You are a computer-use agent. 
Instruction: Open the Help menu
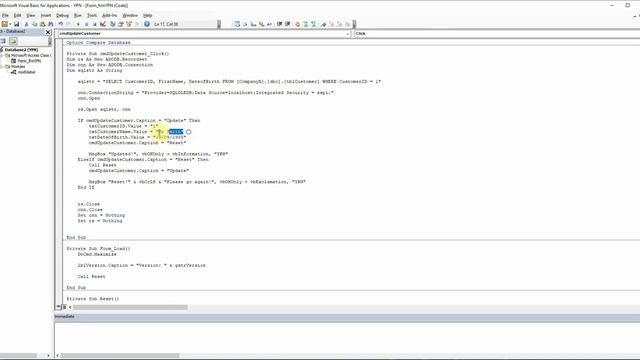click(147, 15)
